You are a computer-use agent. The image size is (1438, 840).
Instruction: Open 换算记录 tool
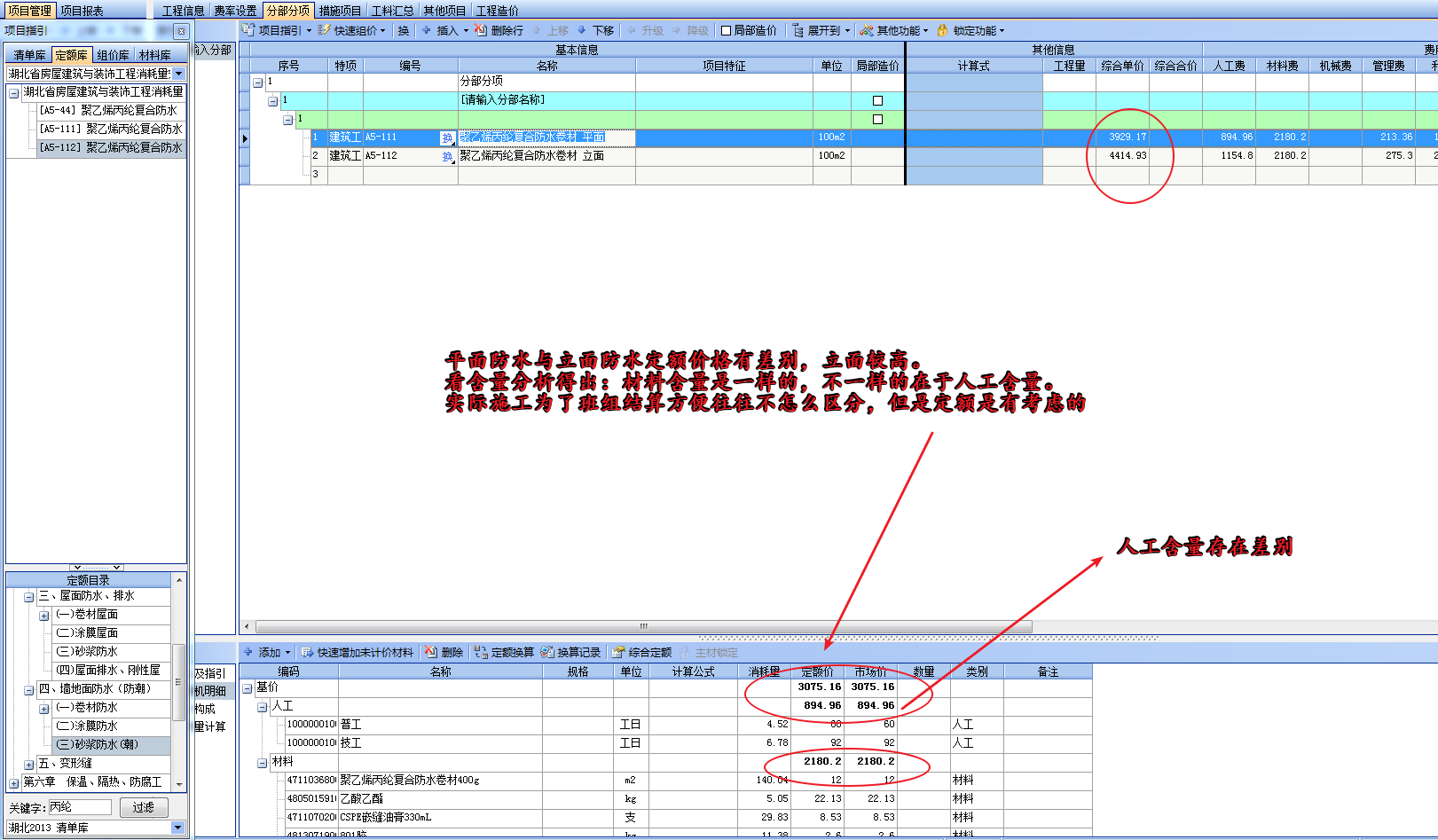571,652
